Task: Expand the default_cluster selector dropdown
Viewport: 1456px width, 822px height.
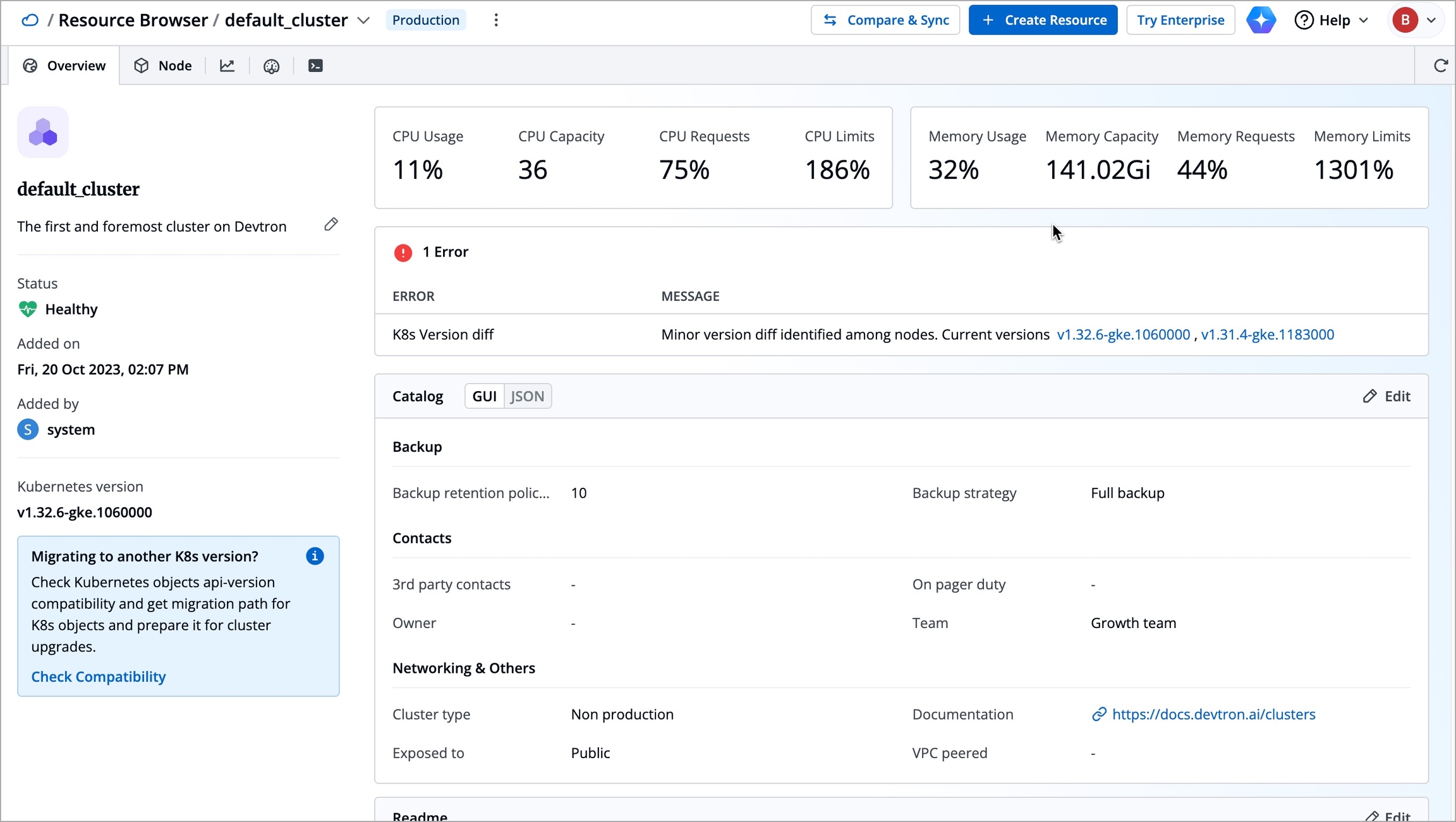Action: click(x=363, y=20)
